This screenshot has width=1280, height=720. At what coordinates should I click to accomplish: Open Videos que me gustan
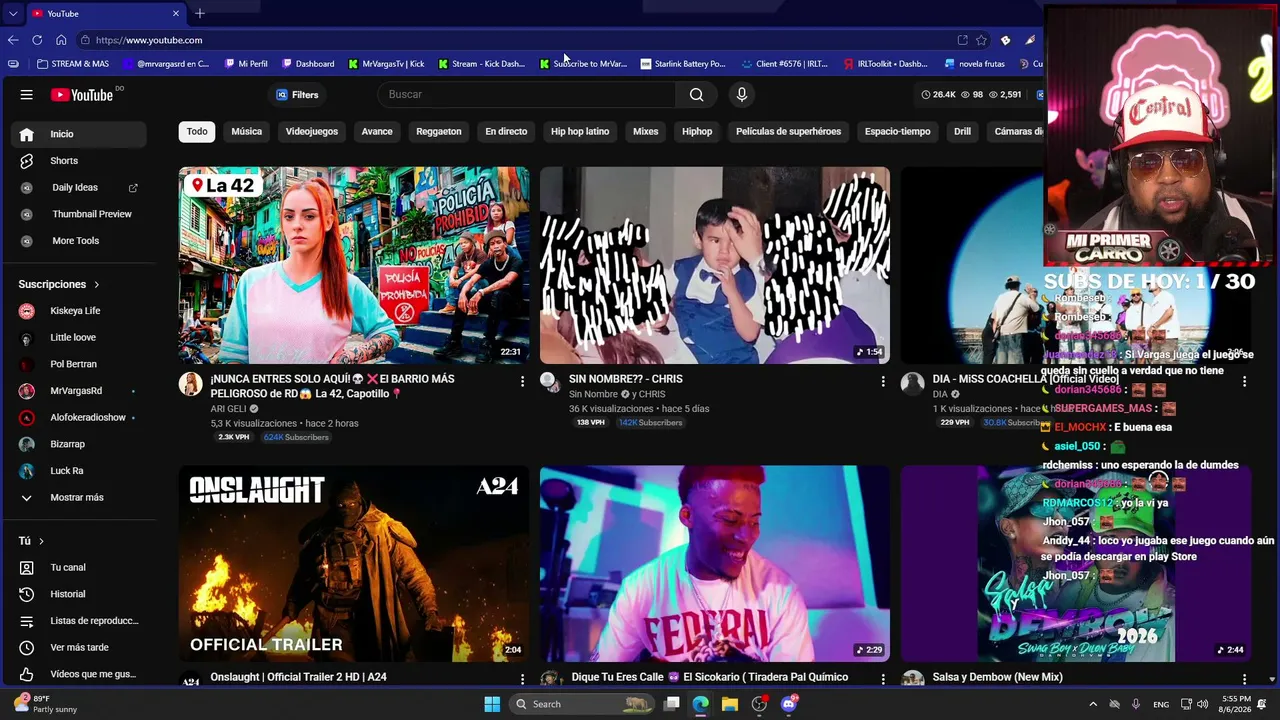click(79, 674)
